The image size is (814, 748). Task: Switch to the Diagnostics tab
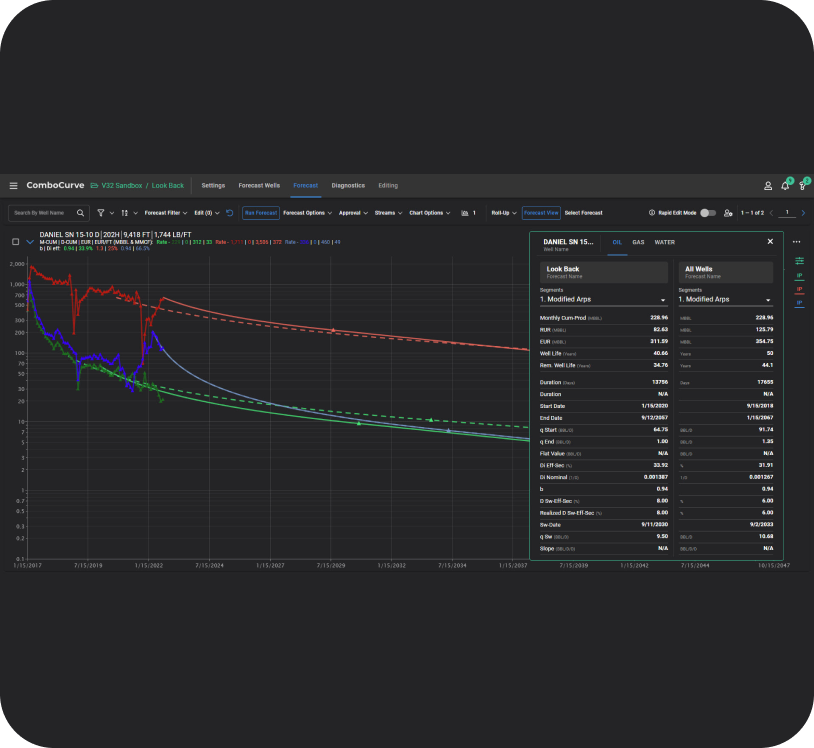coord(348,185)
